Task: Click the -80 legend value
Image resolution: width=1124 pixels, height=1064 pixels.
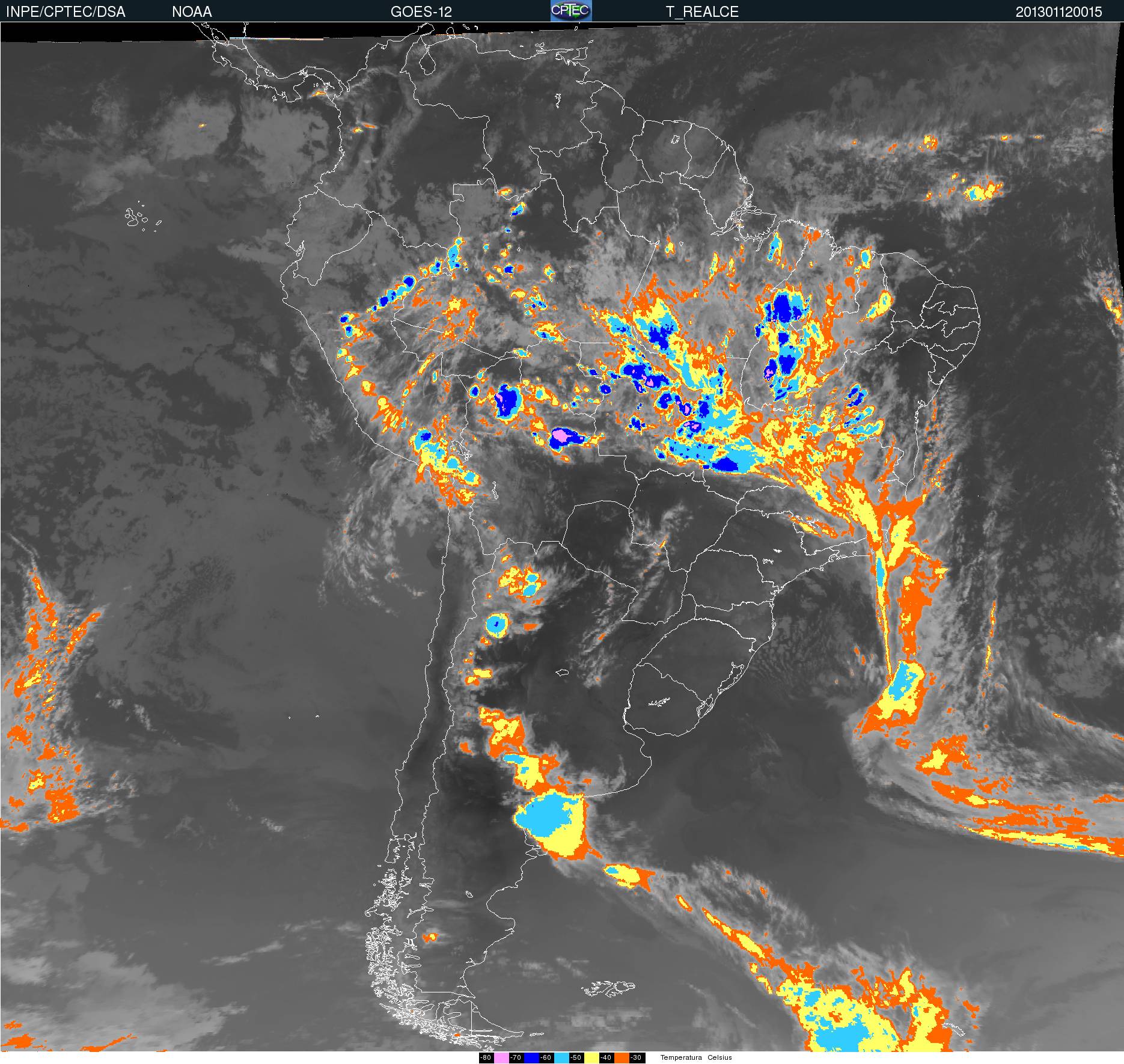Action: coord(486,1058)
